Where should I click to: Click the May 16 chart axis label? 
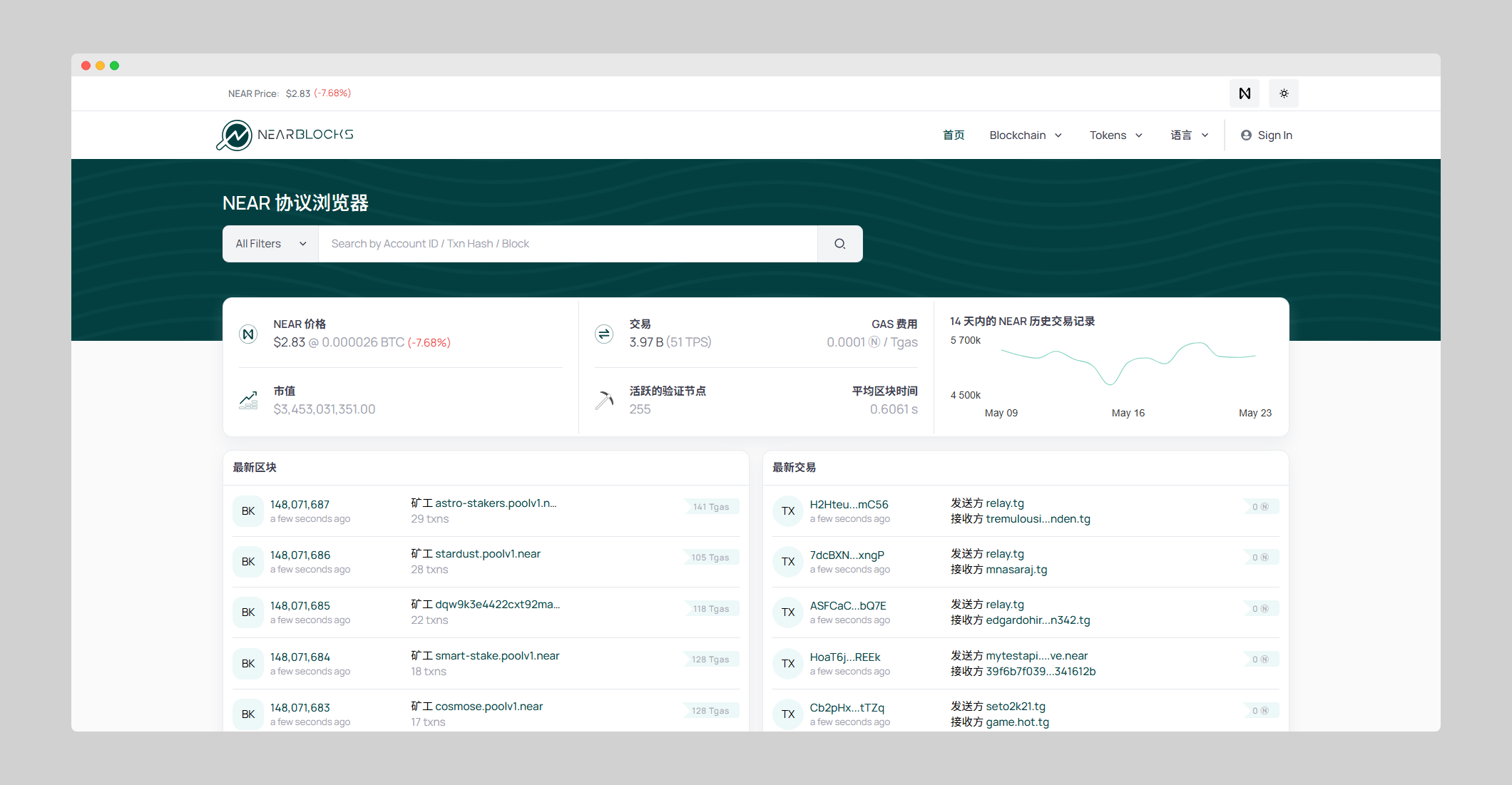pos(1128,413)
